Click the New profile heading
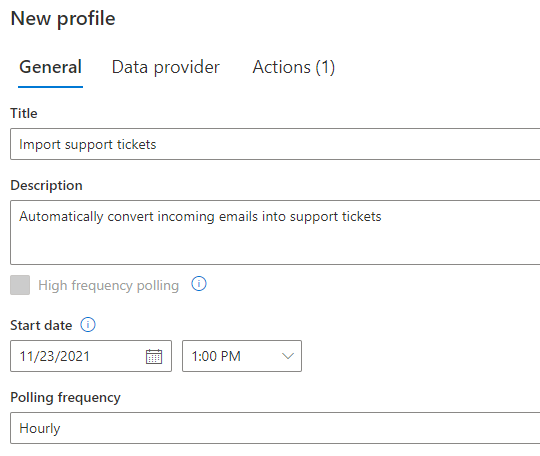The image size is (540, 456). 63,19
